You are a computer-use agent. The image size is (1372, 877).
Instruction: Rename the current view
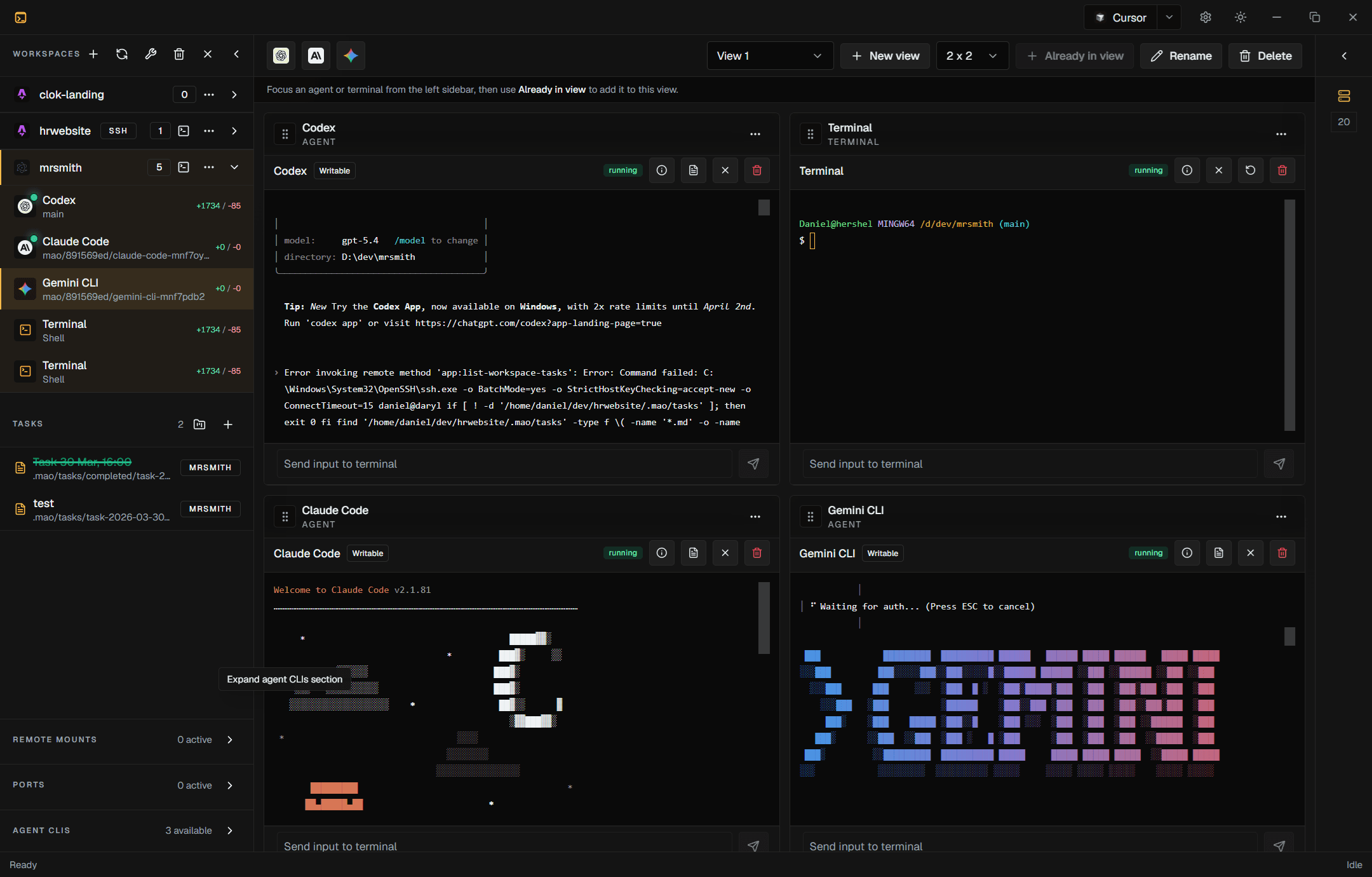(1181, 55)
